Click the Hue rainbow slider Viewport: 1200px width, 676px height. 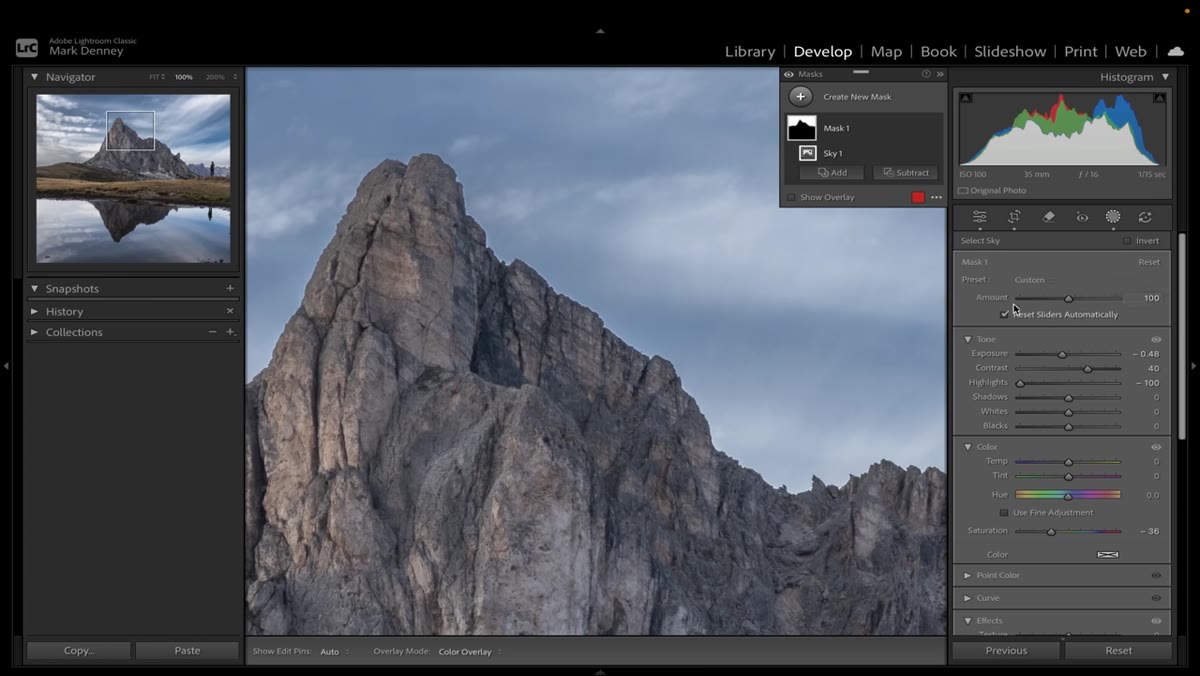pos(1068,495)
